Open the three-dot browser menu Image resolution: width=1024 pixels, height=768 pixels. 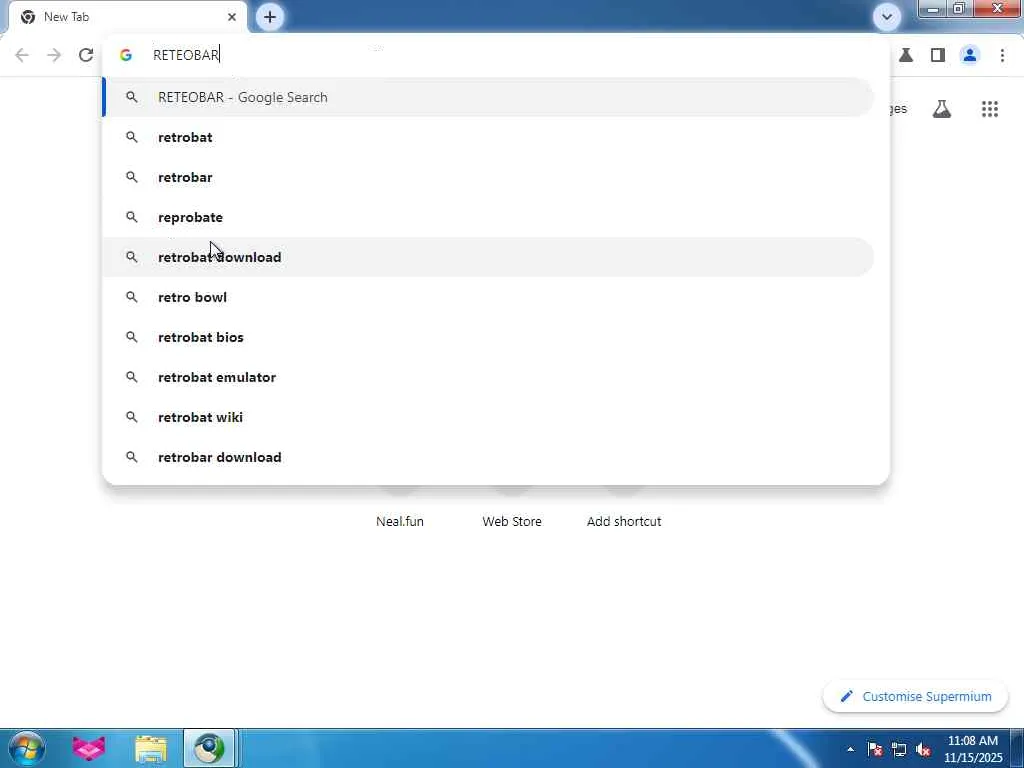pyautogui.click(x=1002, y=55)
